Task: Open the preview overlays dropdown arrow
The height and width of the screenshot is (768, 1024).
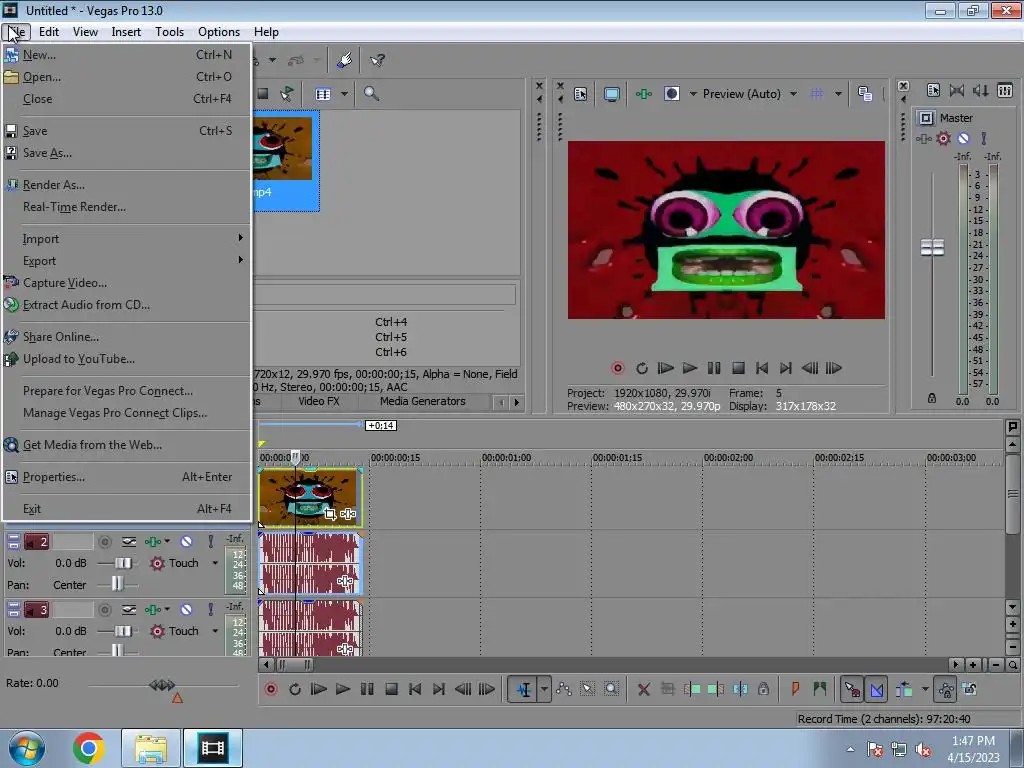Action: (838, 94)
